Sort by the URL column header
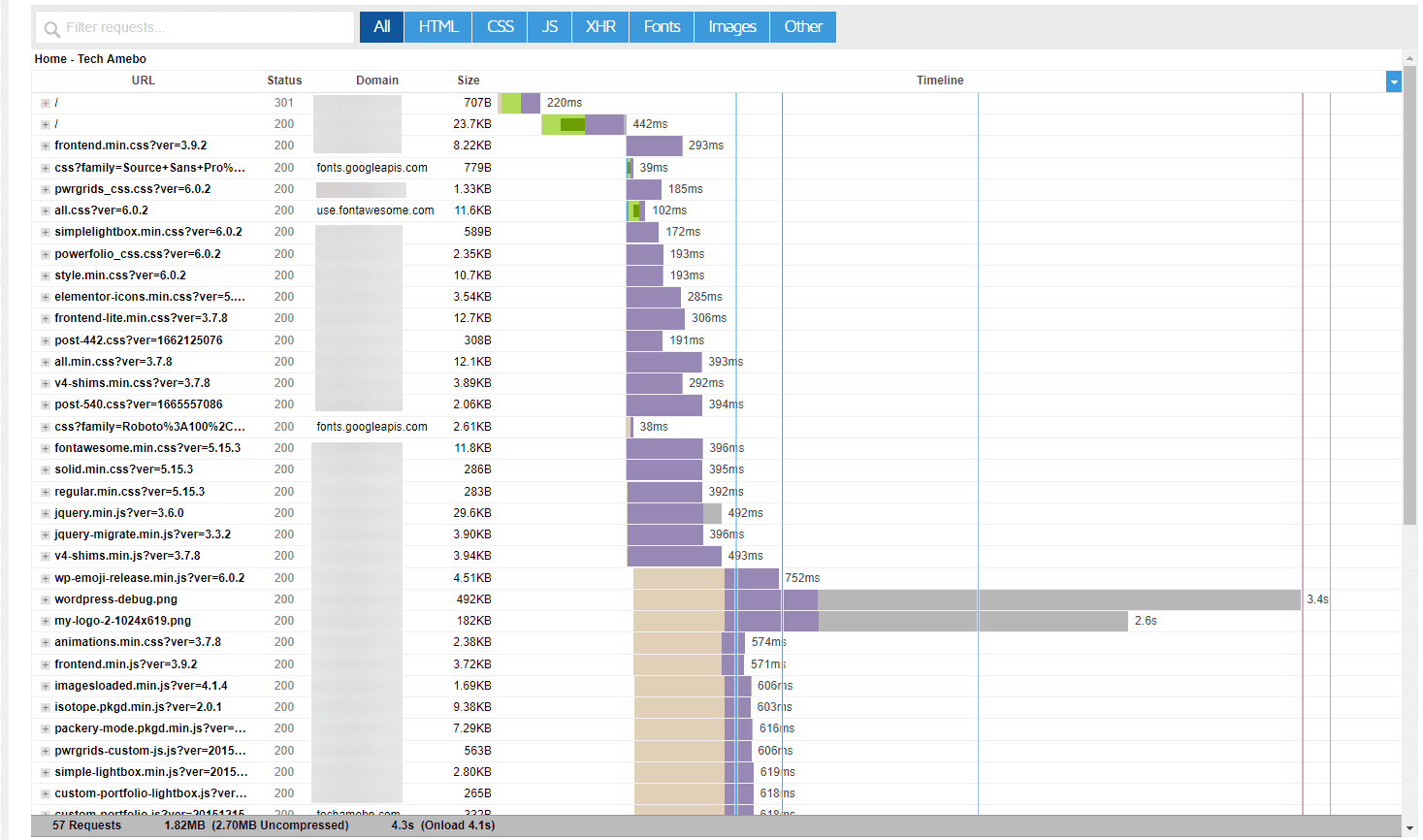 click(144, 81)
